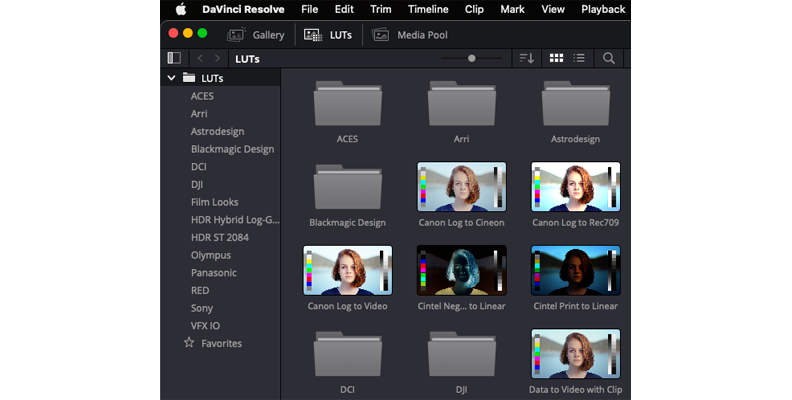The image size is (792, 400).
Task: Select the Astrodesign folder icon in grid
Action: tap(576, 104)
